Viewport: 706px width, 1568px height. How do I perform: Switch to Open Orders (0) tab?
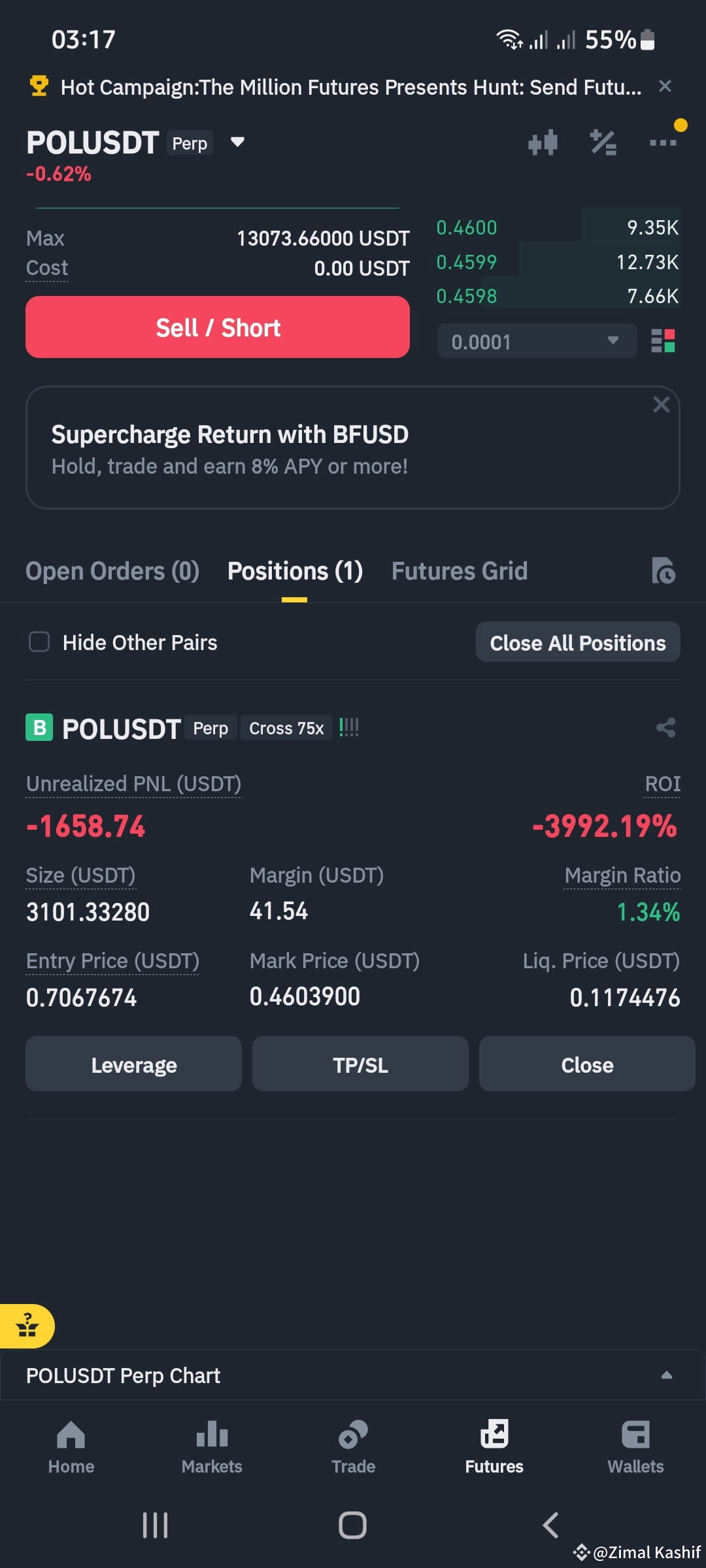[x=112, y=571]
